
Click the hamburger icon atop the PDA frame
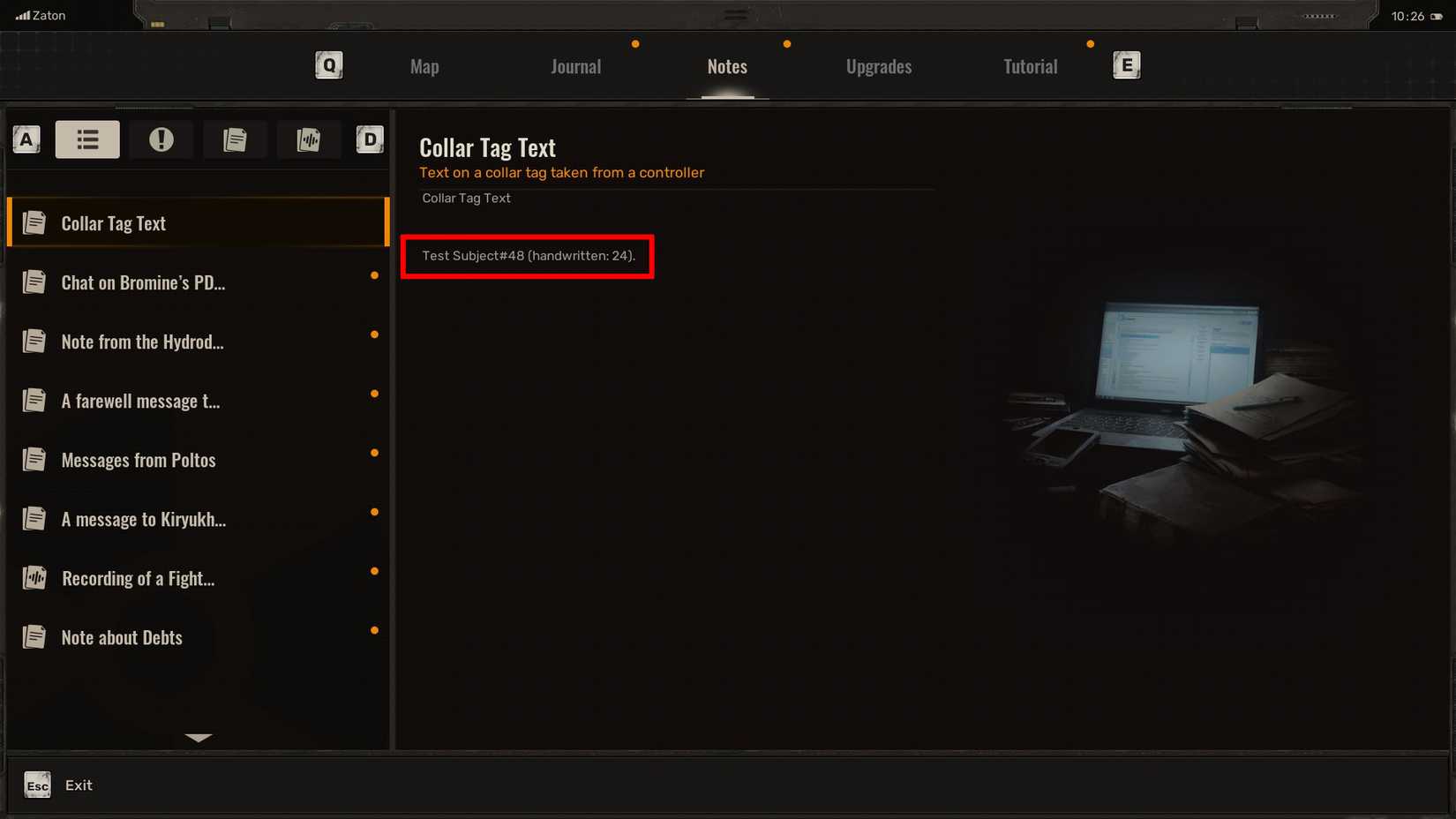pos(734,15)
